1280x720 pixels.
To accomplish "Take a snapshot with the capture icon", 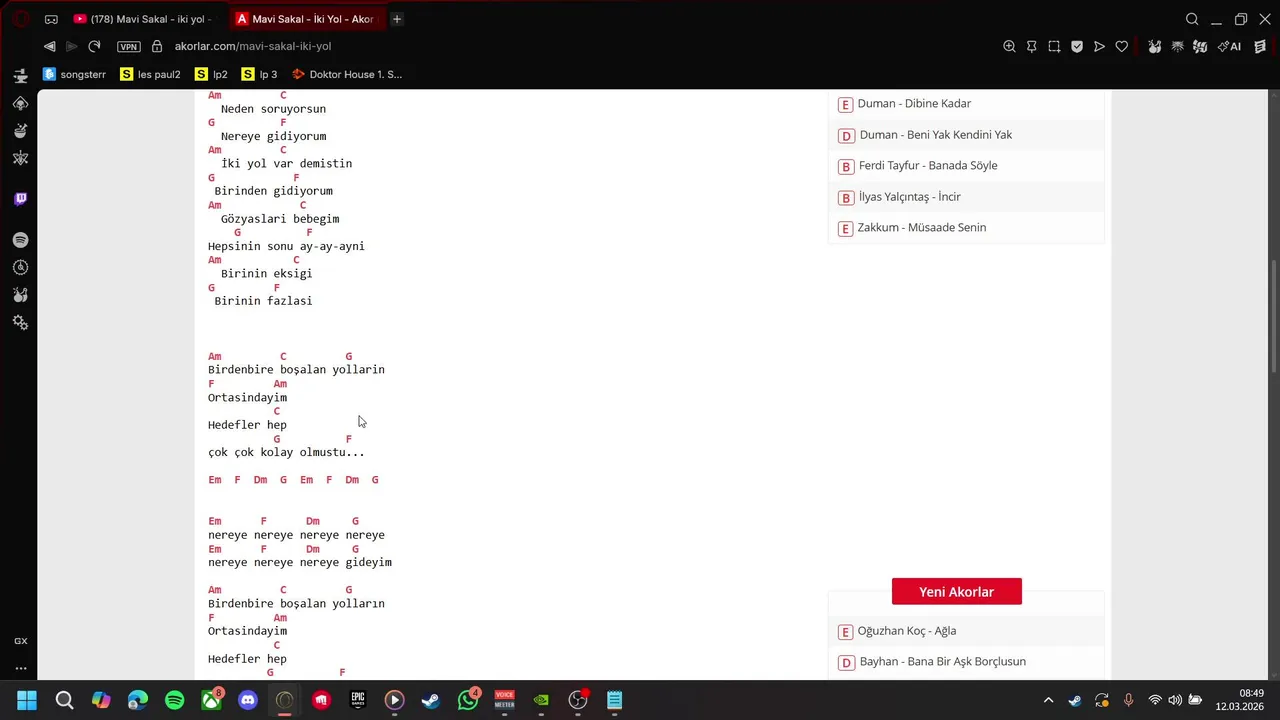I will [1054, 46].
